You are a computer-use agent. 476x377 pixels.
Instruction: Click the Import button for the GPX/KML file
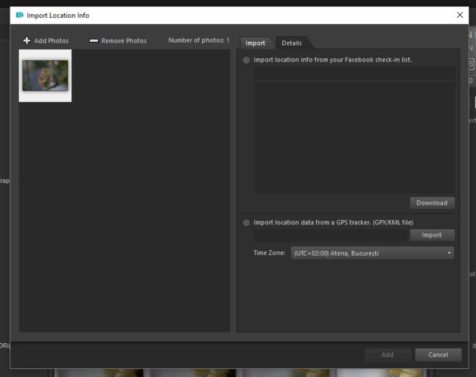[432, 235]
